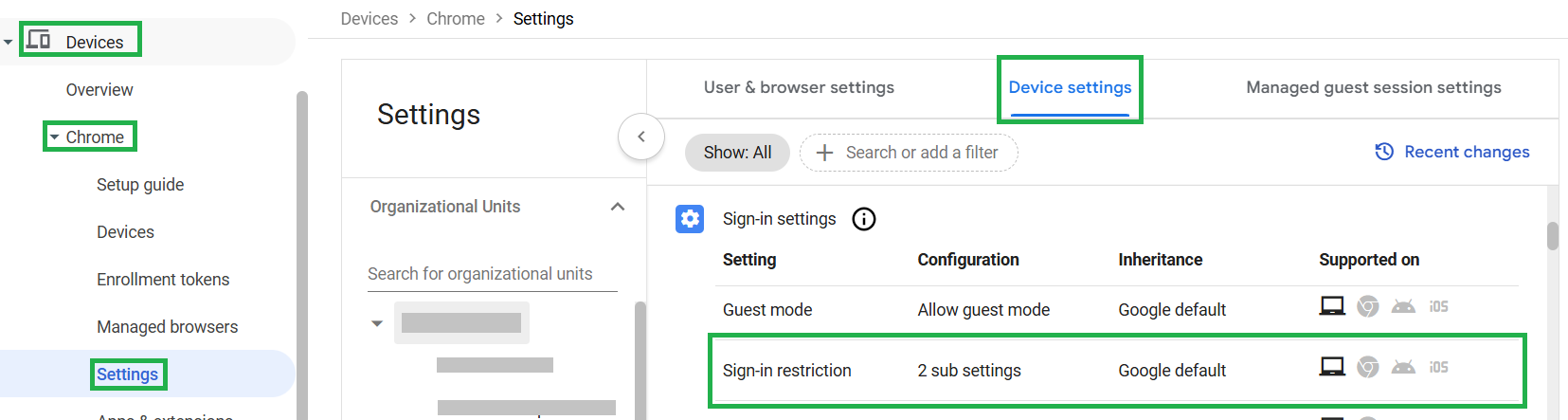Click the Supported on column header

(x=1369, y=260)
